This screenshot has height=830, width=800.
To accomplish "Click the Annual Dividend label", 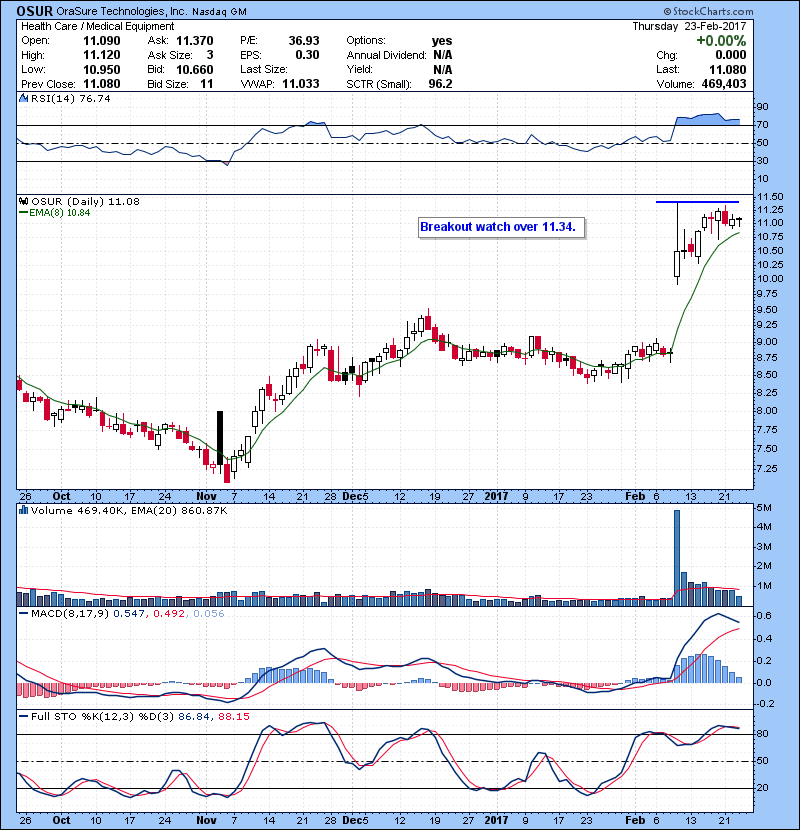I will (386, 55).
